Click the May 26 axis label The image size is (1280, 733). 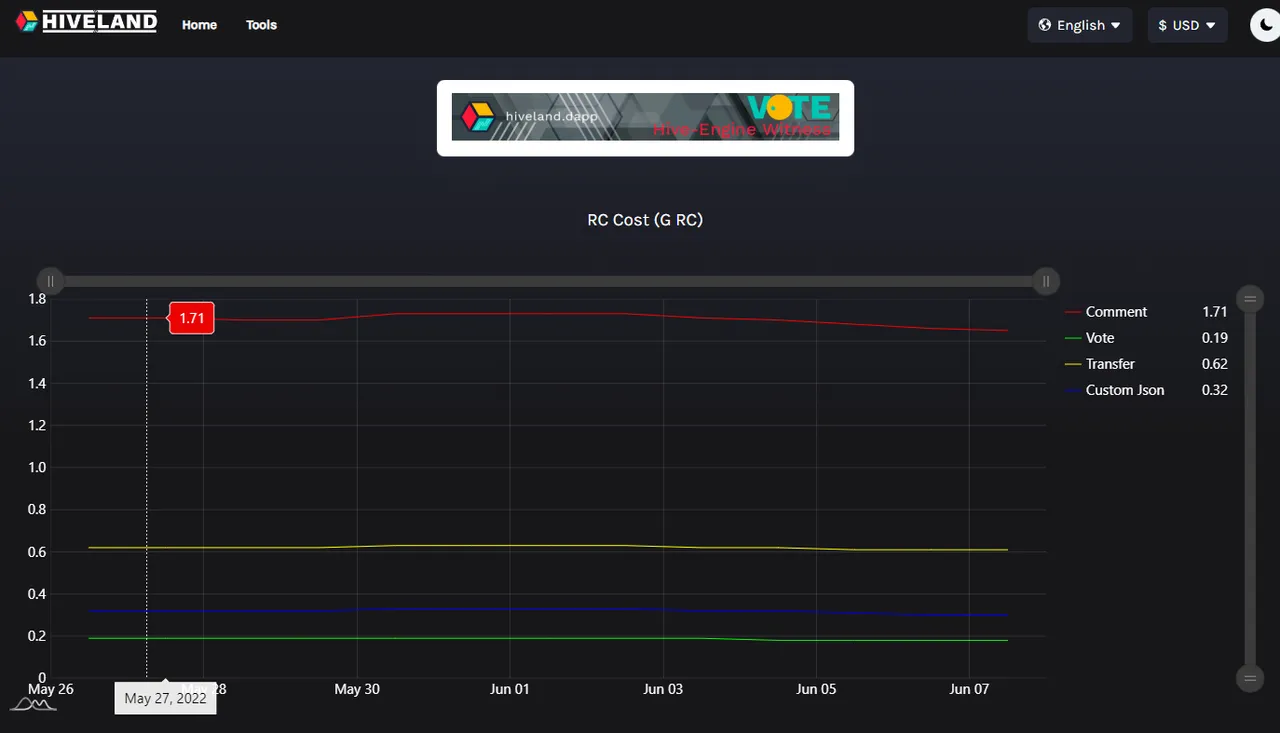51,689
